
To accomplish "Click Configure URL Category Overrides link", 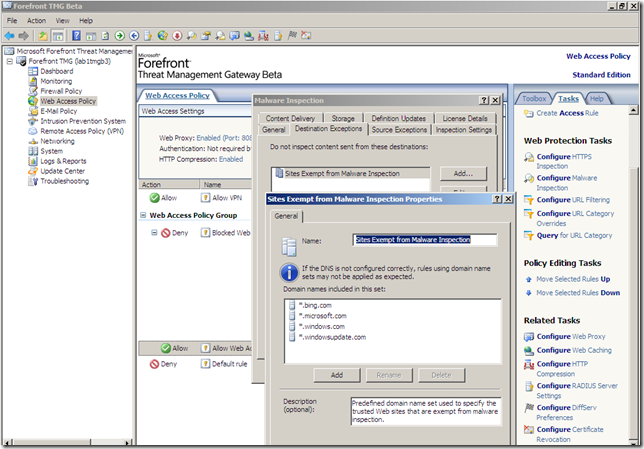I will coord(575,219).
